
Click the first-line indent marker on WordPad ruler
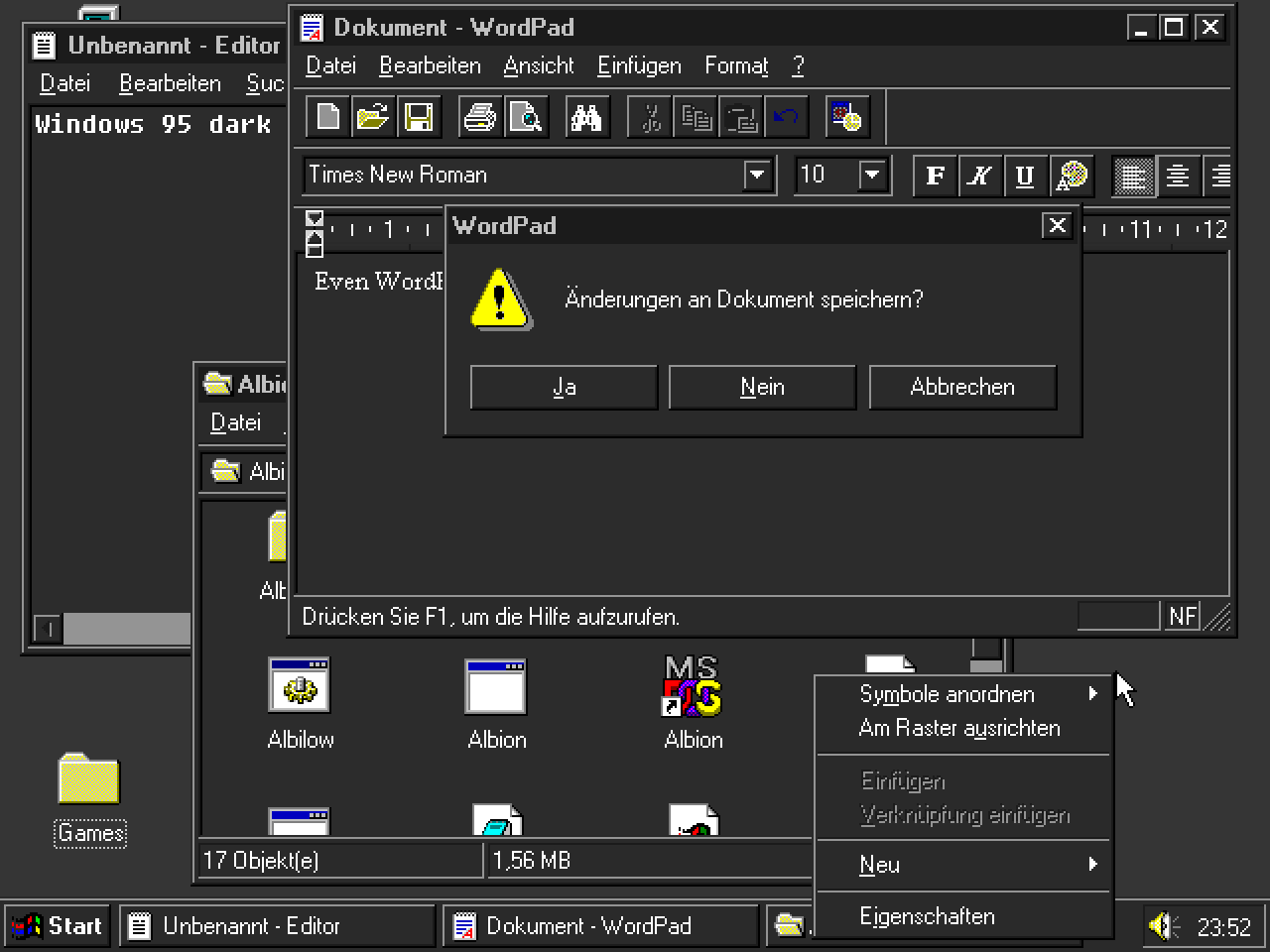coord(315,218)
